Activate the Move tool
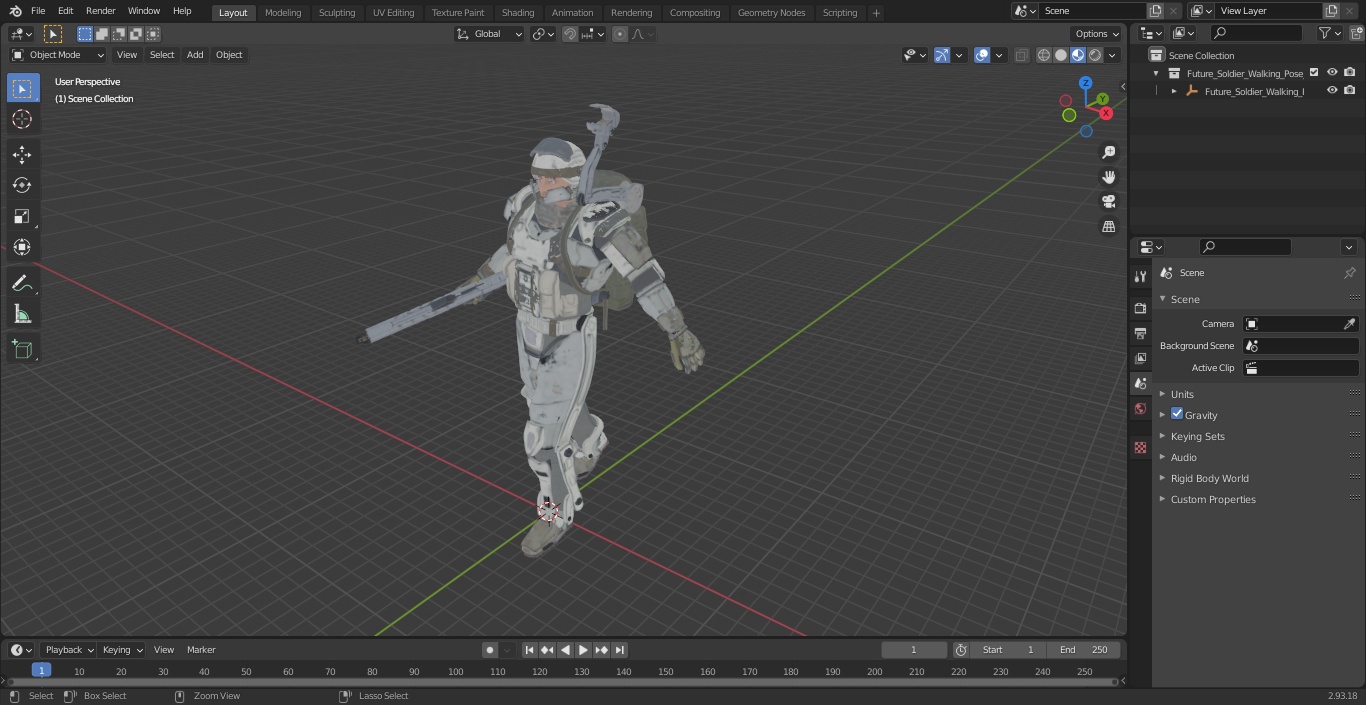 click(x=22, y=154)
